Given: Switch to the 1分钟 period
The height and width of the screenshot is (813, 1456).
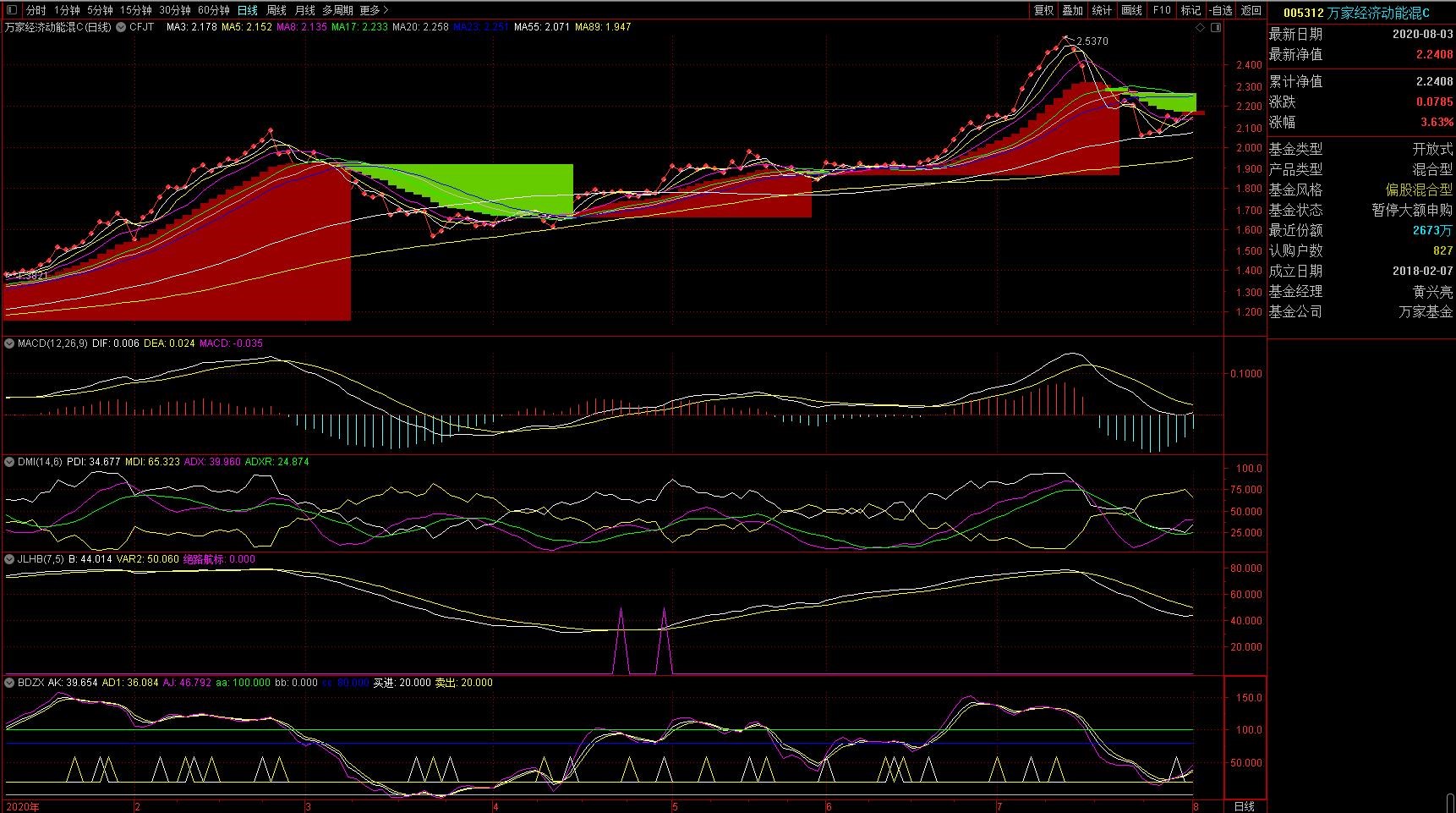Looking at the screenshot, I should click(67, 10).
